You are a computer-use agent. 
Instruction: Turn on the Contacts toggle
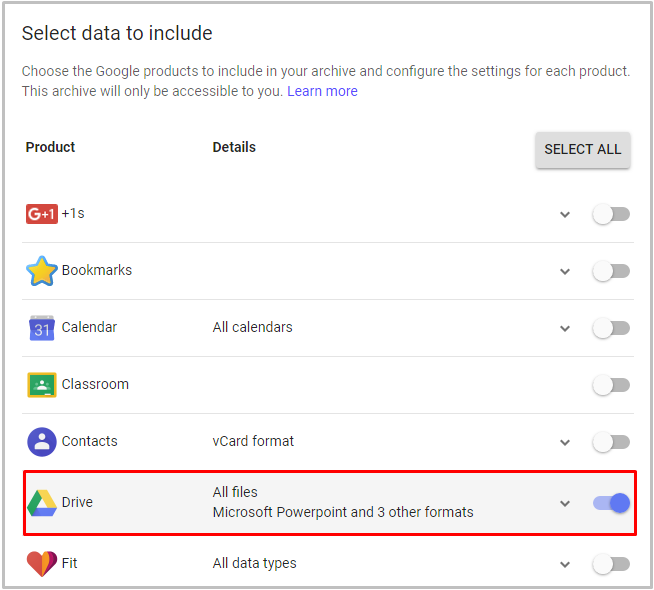[611, 442]
